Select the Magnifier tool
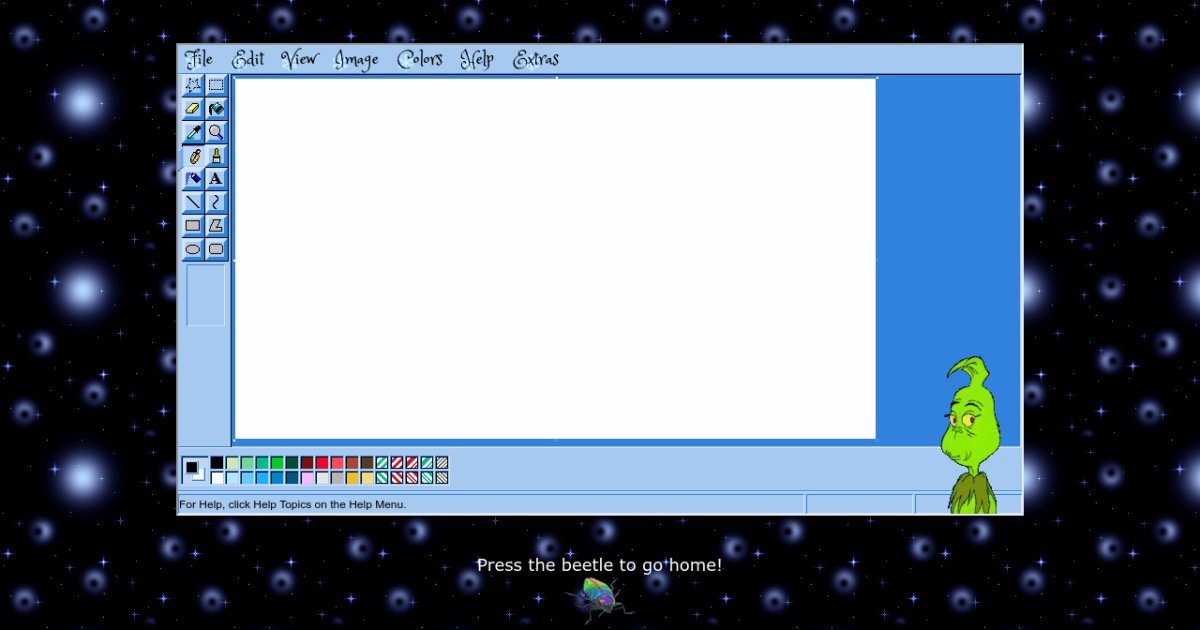This screenshot has height=630, width=1200. (x=216, y=132)
